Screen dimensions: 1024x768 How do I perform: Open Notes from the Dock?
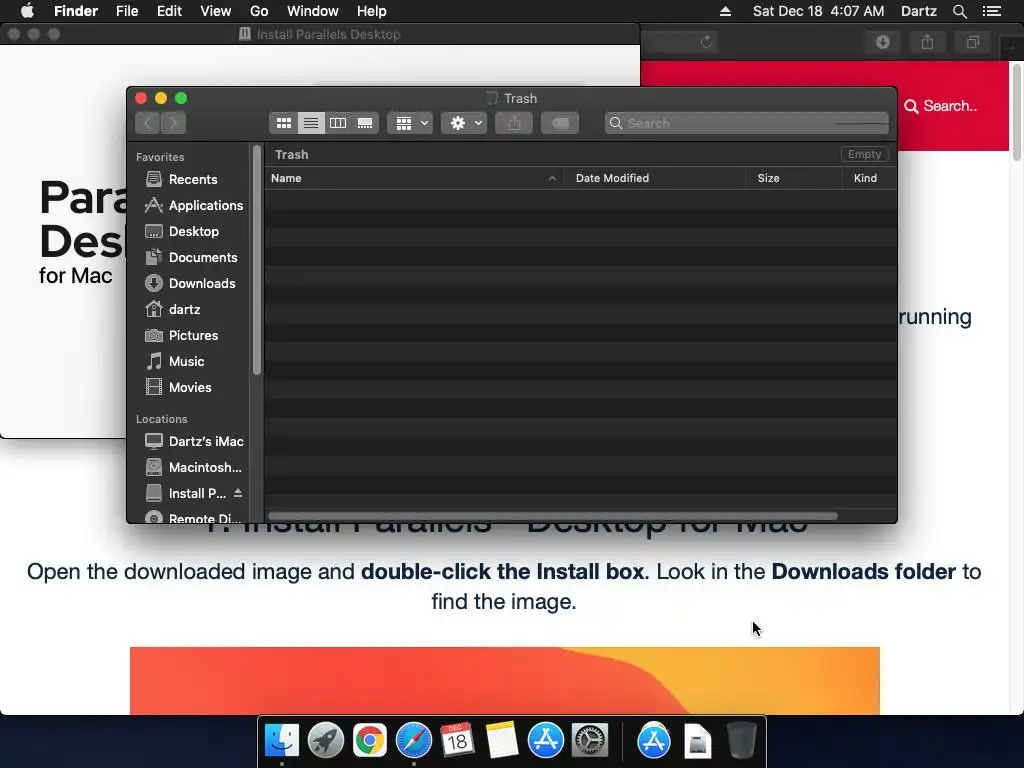pos(502,741)
